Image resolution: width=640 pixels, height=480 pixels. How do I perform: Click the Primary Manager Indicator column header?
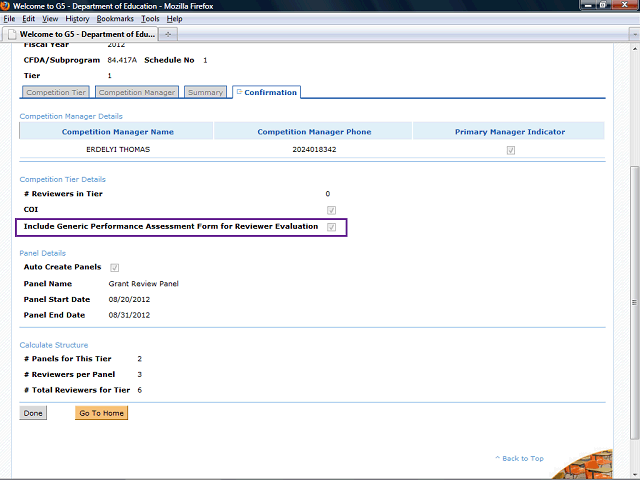[x=510, y=132]
